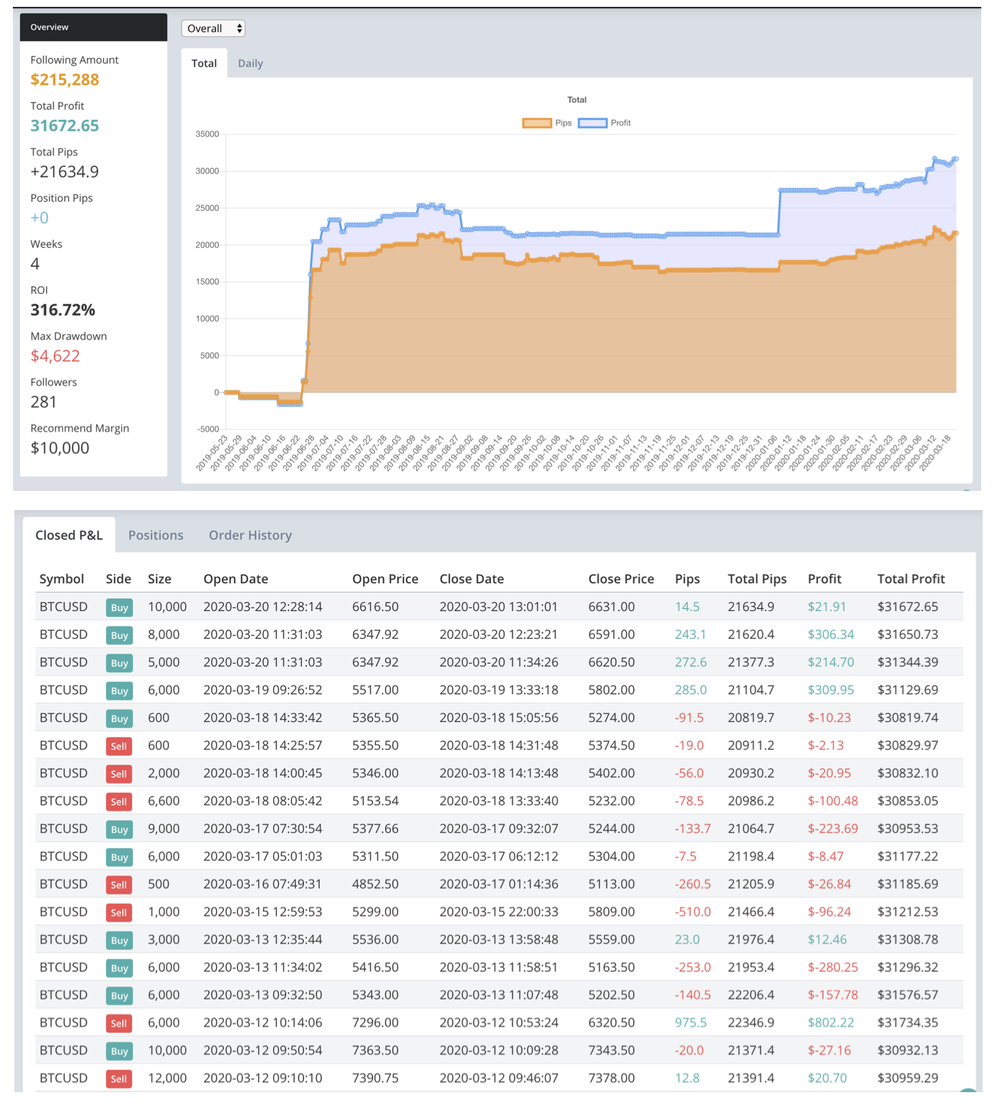Switch to the Daily chart tab
This screenshot has width=1000, height=1104.
[250, 63]
